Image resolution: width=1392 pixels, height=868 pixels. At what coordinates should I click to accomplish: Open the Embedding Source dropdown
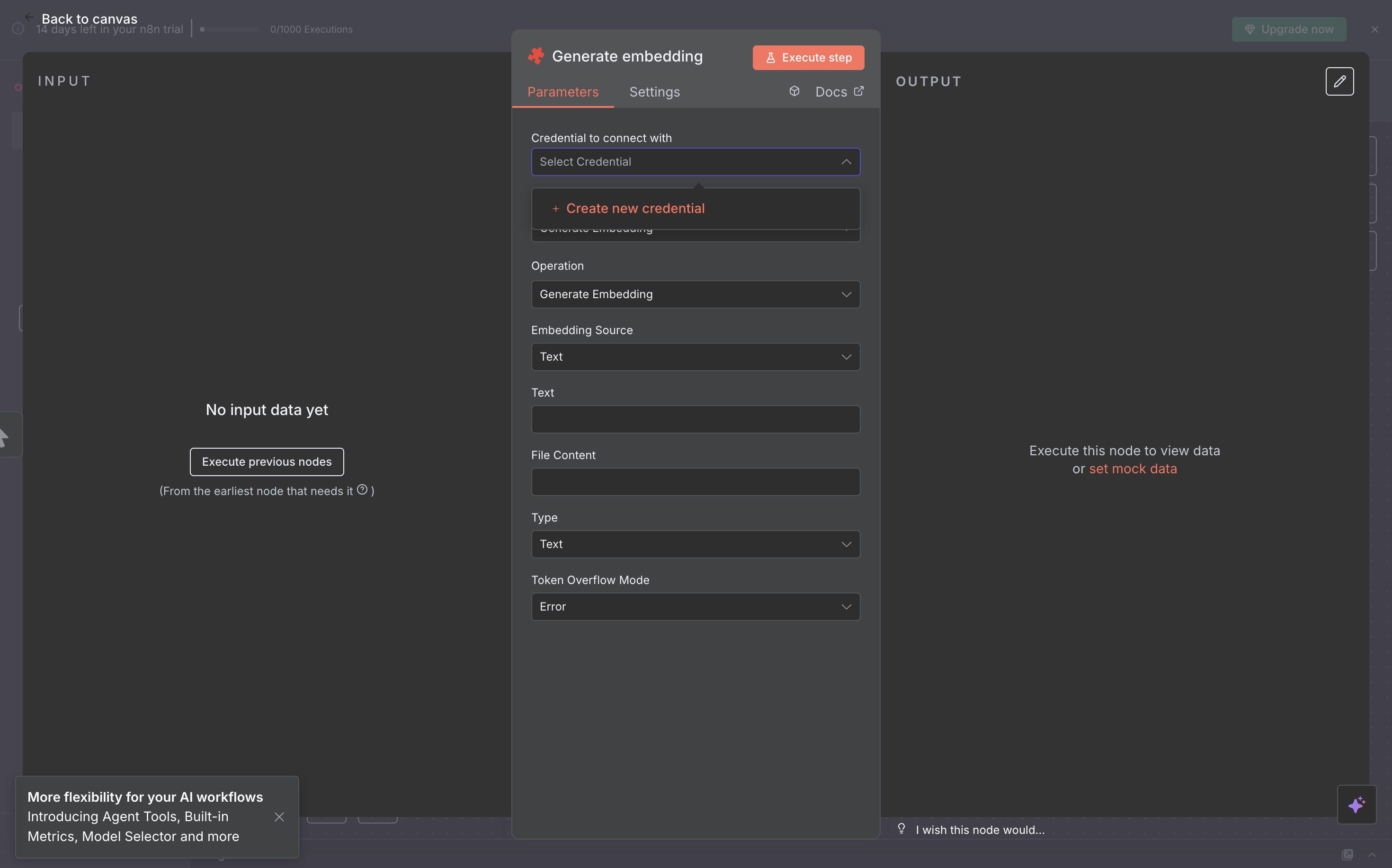click(696, 357)
